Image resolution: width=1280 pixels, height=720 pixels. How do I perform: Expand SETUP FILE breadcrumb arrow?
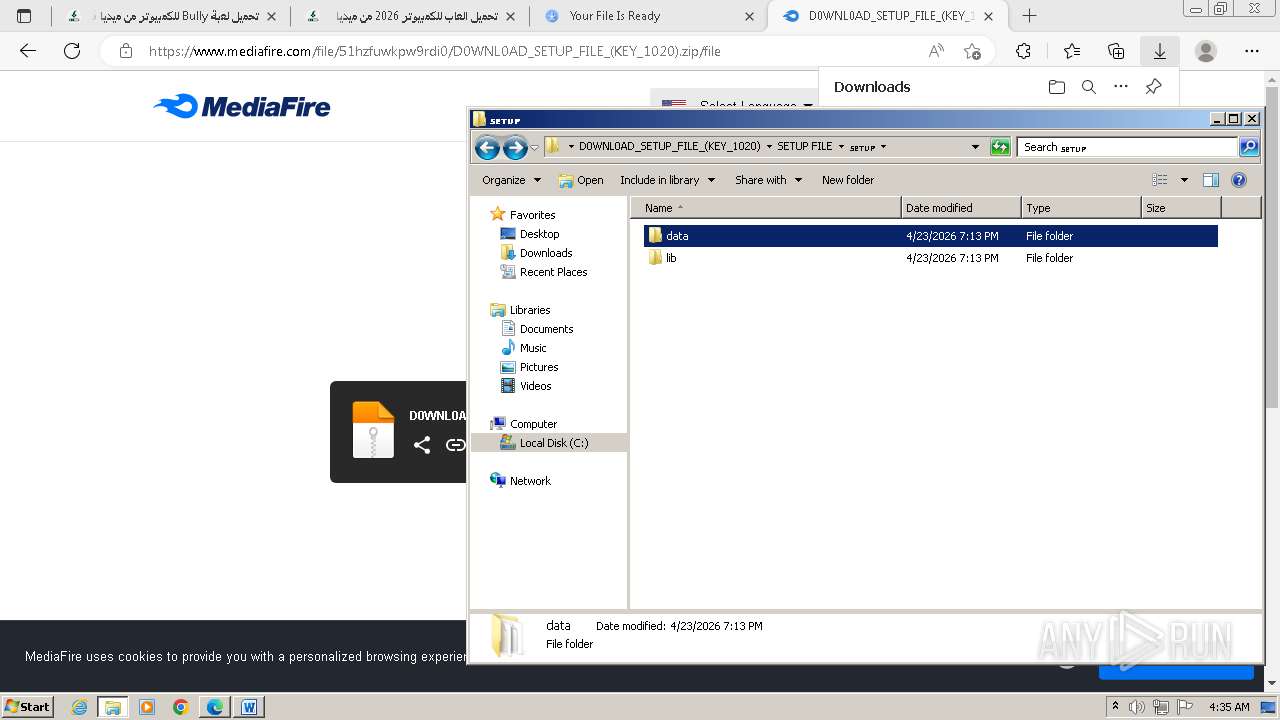(x=841, y=147)
